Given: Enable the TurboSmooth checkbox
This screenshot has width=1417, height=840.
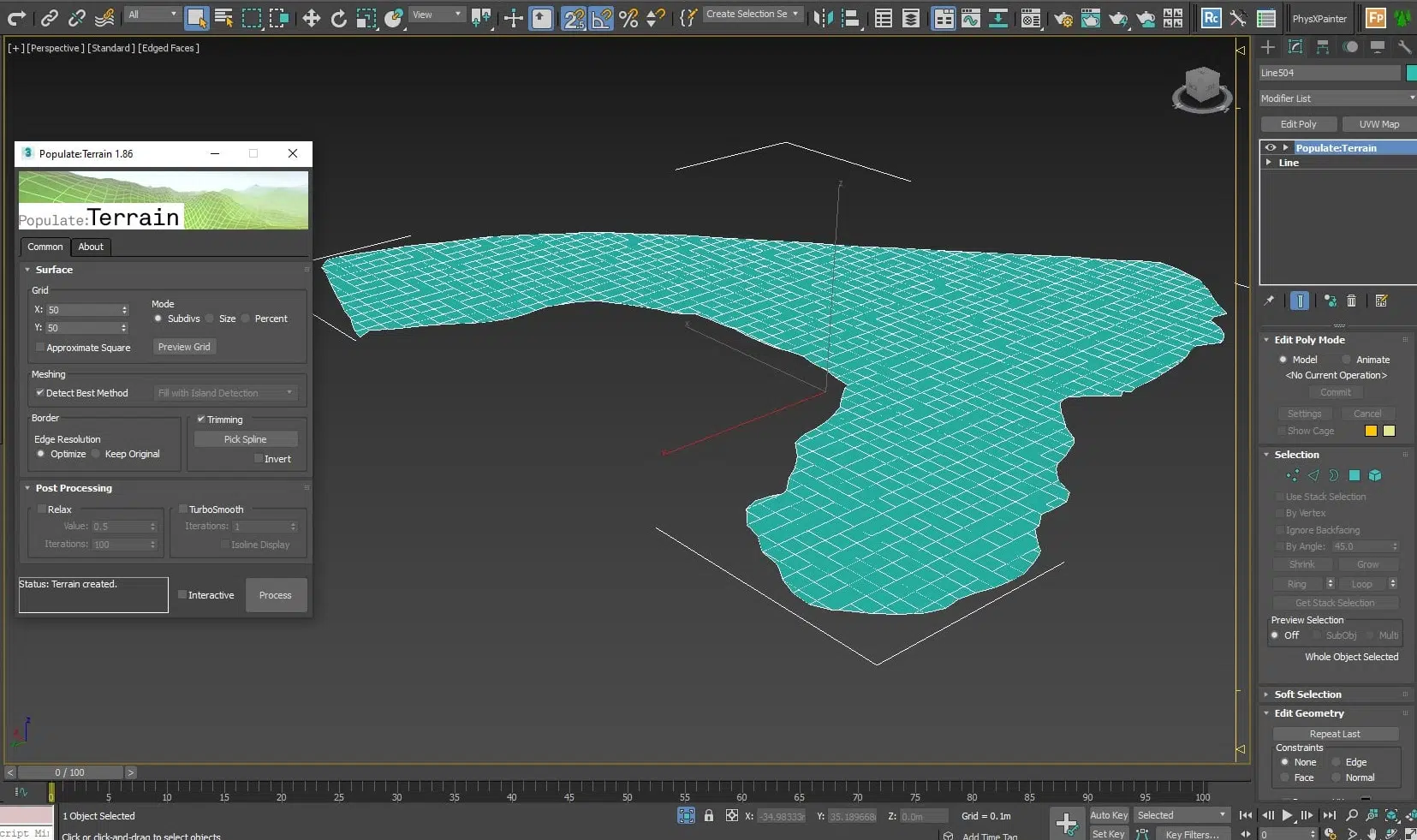Looking at the screenshot, I should [183, 509].
